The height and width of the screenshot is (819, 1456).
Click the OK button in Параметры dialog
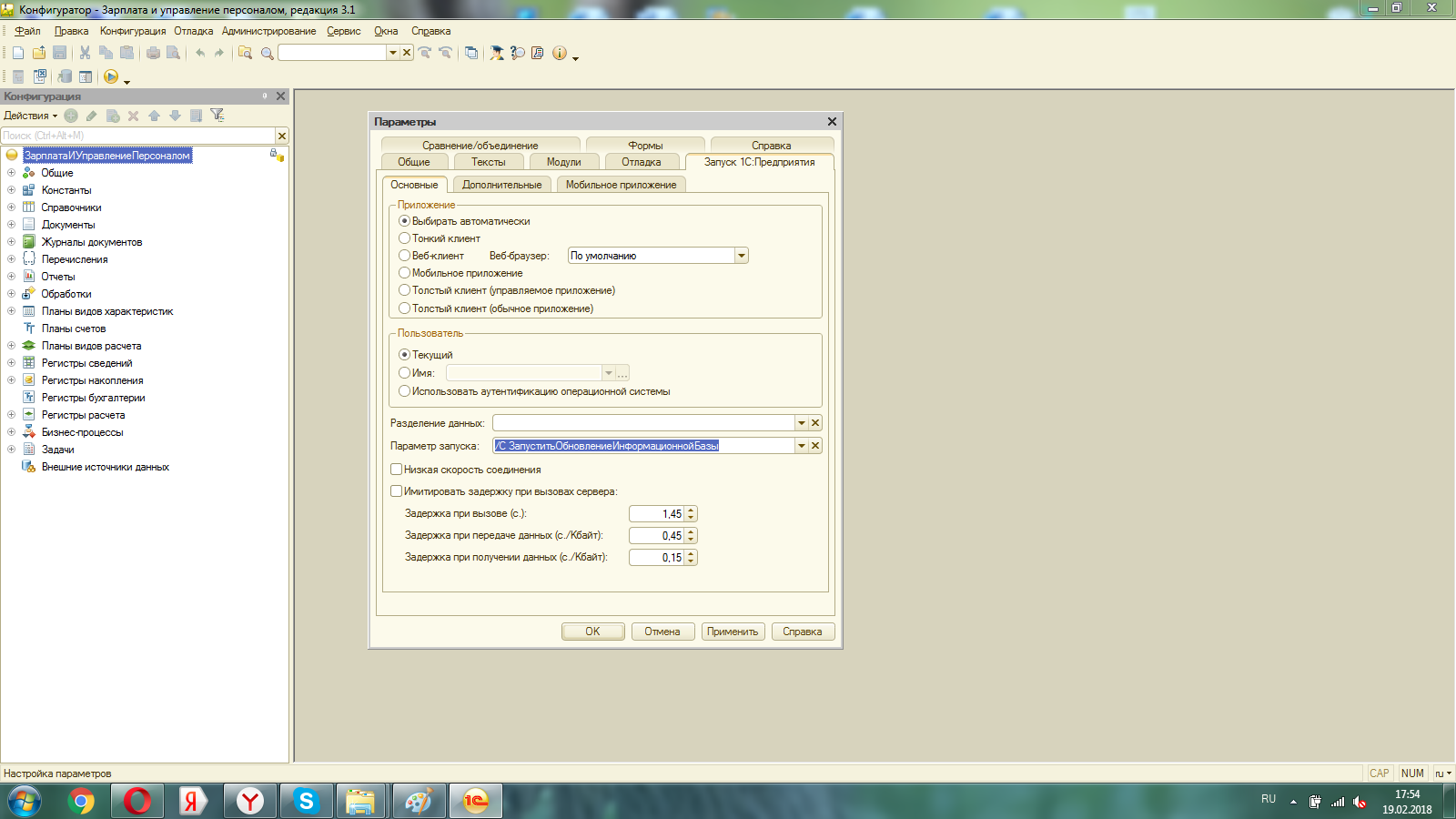tap(592, 632)
